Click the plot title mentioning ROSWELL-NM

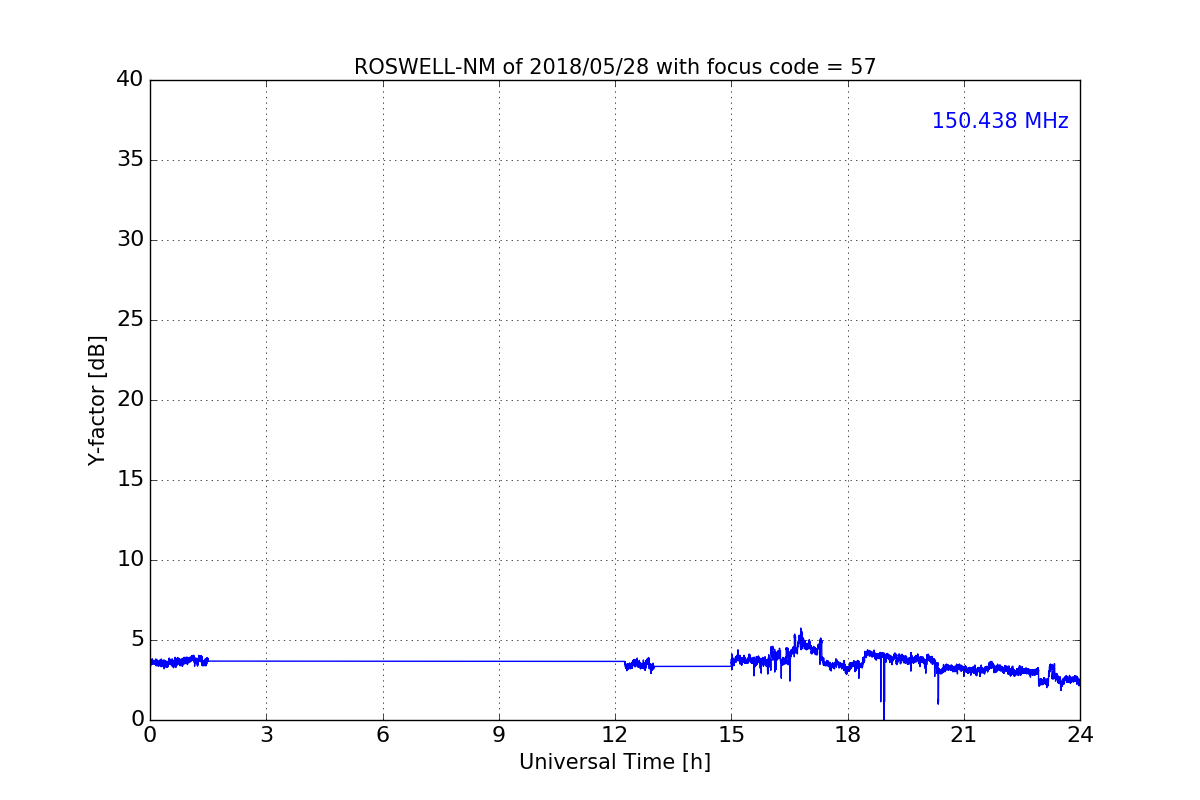(x=615, y=67)
